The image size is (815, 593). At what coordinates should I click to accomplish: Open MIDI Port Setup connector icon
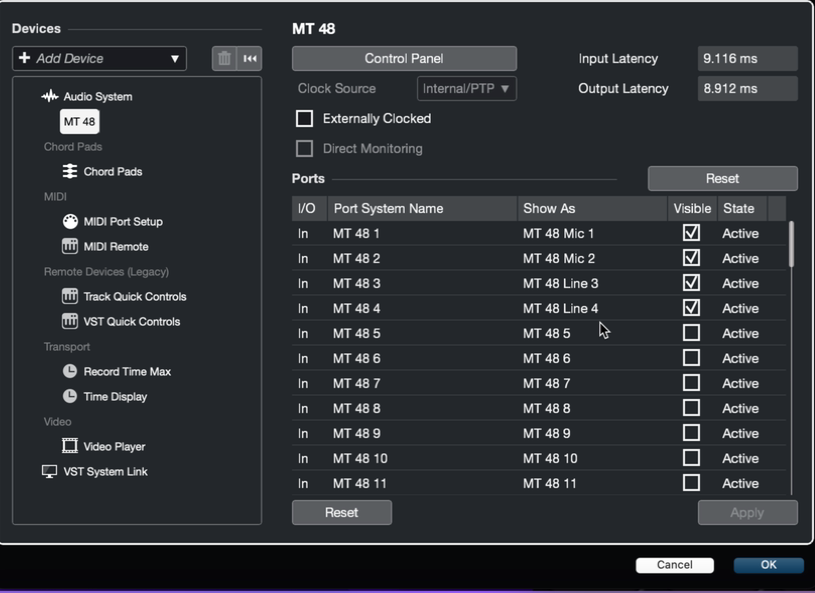[x=70, y=221]
